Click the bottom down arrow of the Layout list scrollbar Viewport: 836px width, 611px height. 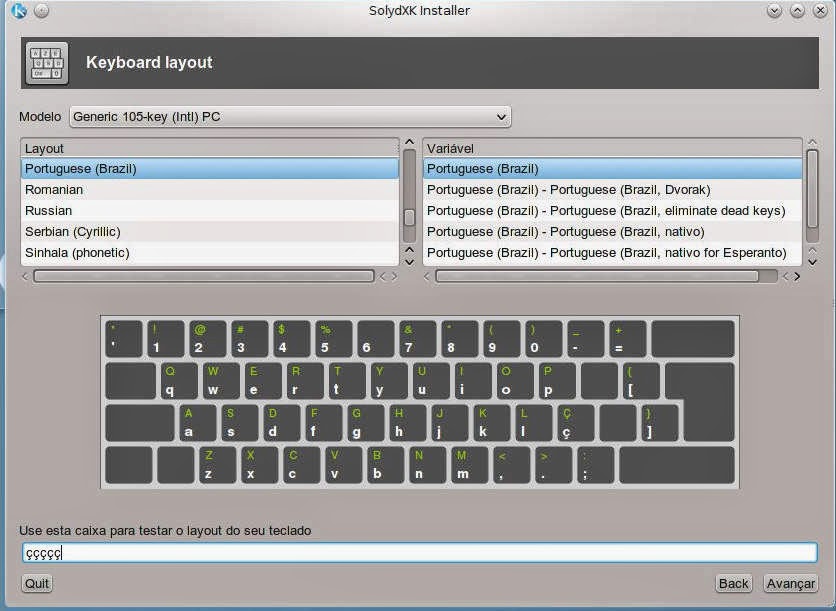409,262
